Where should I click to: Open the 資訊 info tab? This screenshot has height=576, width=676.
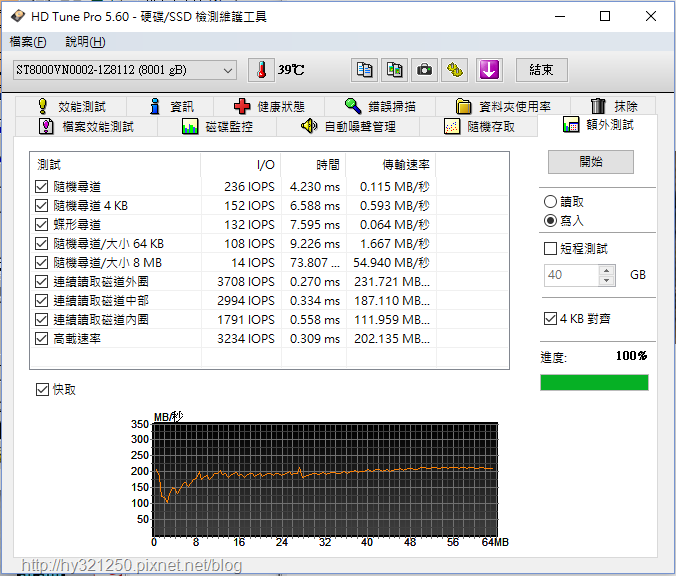click(171, 106)
